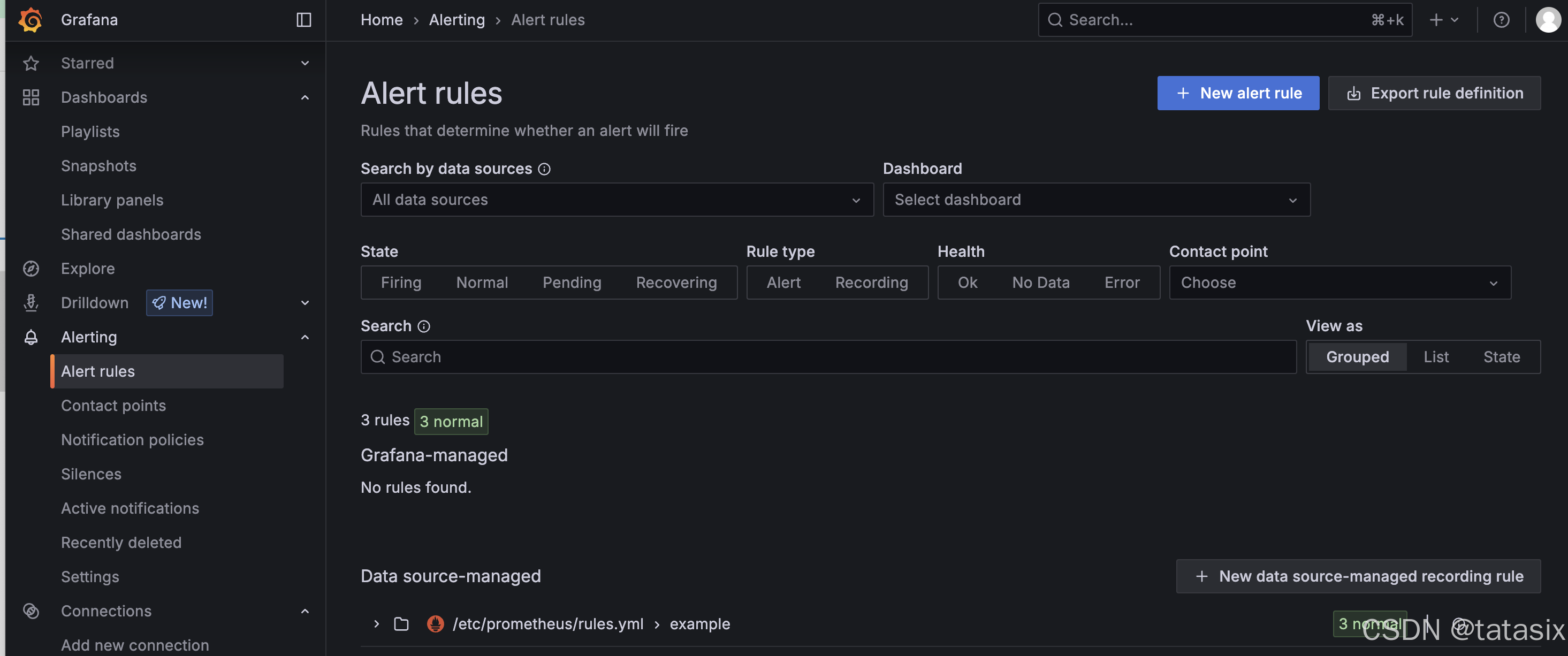The width and height of the screenshot is (1568, 656).
Task: Open the All data sources dropdown
Action: [616, 200]
